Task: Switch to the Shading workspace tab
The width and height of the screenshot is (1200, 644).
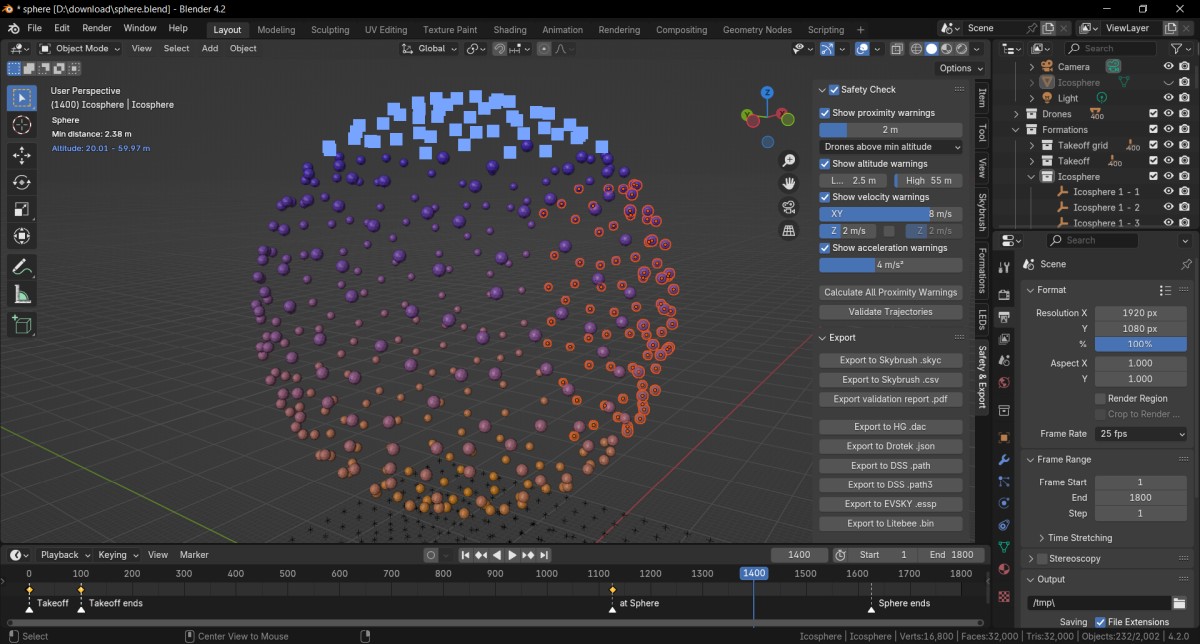Action: pyautogui.click(x=510, y=29)
